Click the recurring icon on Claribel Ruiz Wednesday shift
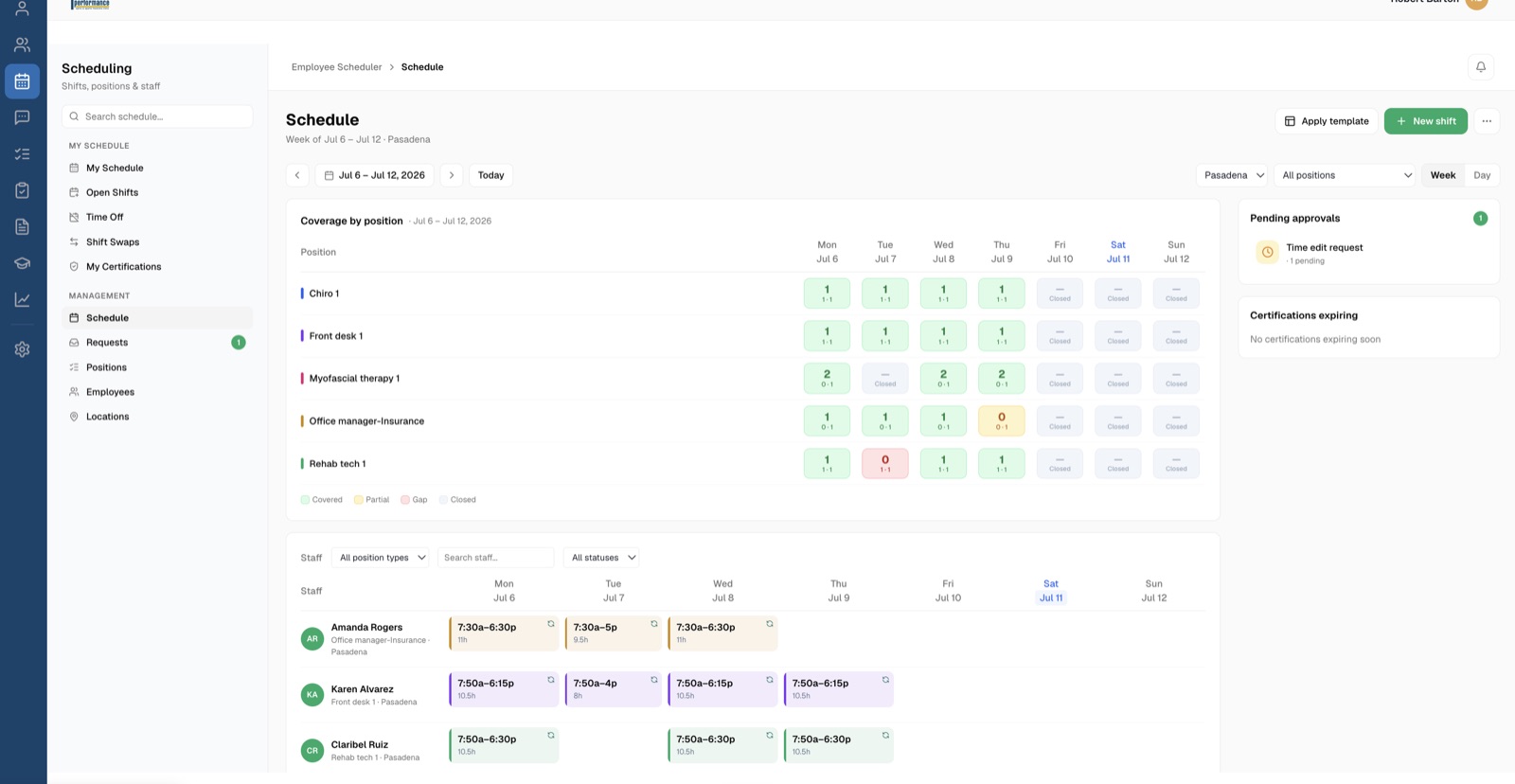Screen dimensions: 1515x784 coord(770,736)
